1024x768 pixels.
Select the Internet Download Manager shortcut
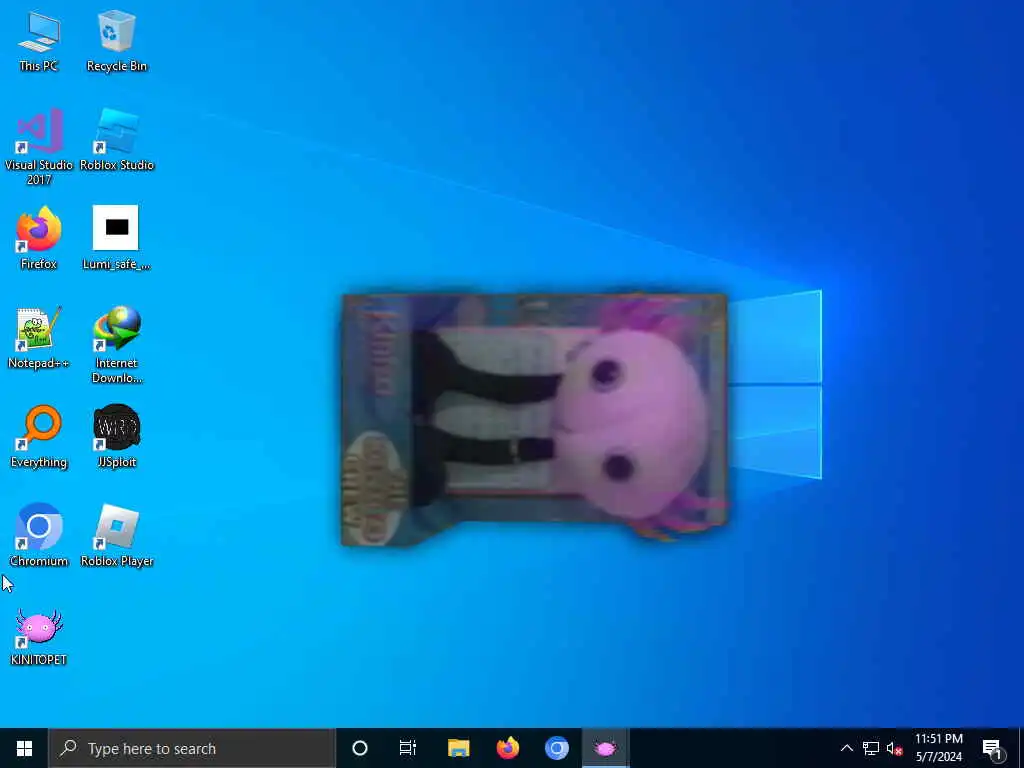117,345
